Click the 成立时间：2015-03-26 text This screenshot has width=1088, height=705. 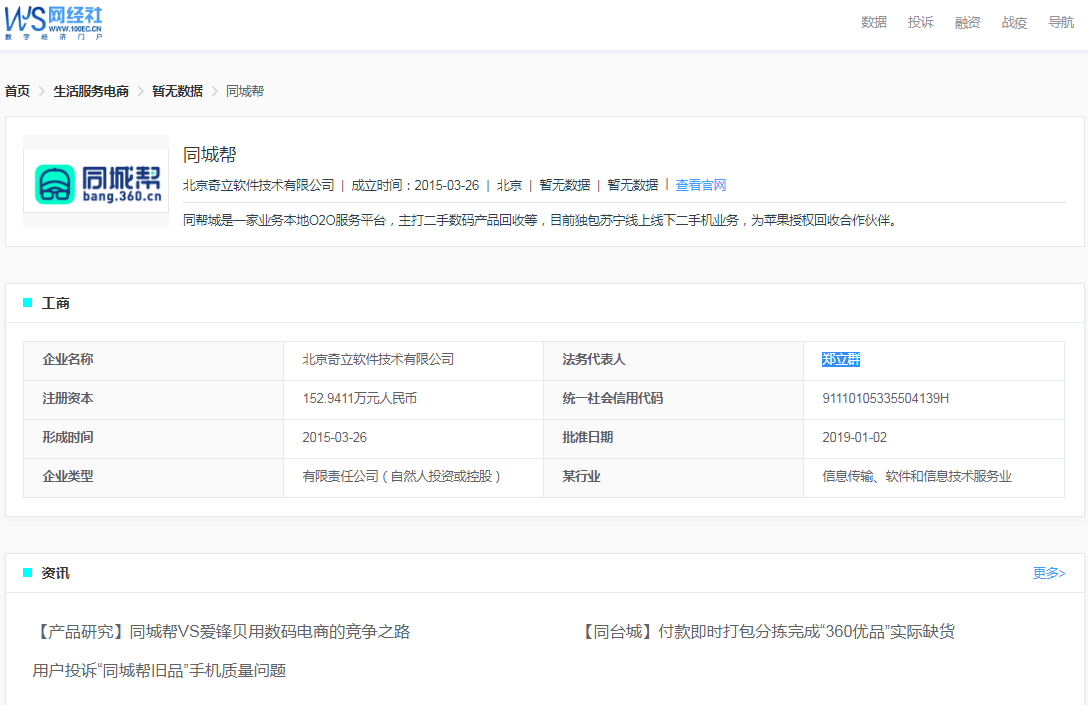point(415,185)
